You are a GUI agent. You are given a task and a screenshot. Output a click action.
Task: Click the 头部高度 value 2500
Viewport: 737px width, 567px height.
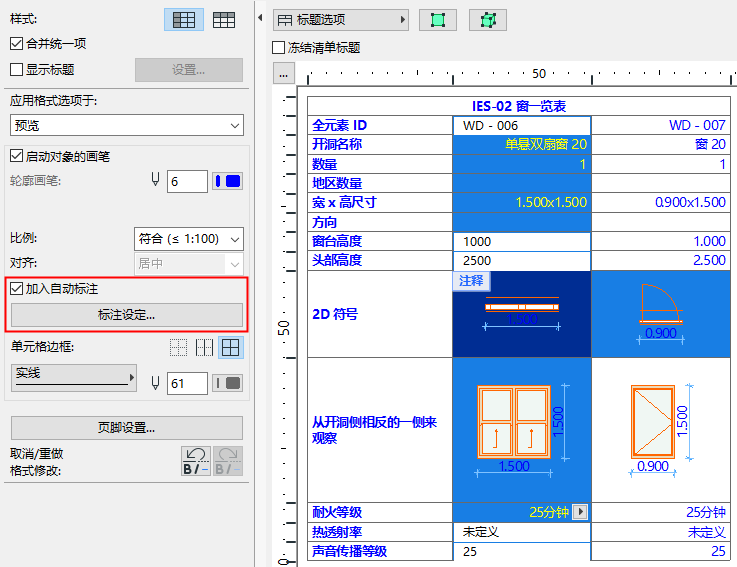tap(522, 260)
